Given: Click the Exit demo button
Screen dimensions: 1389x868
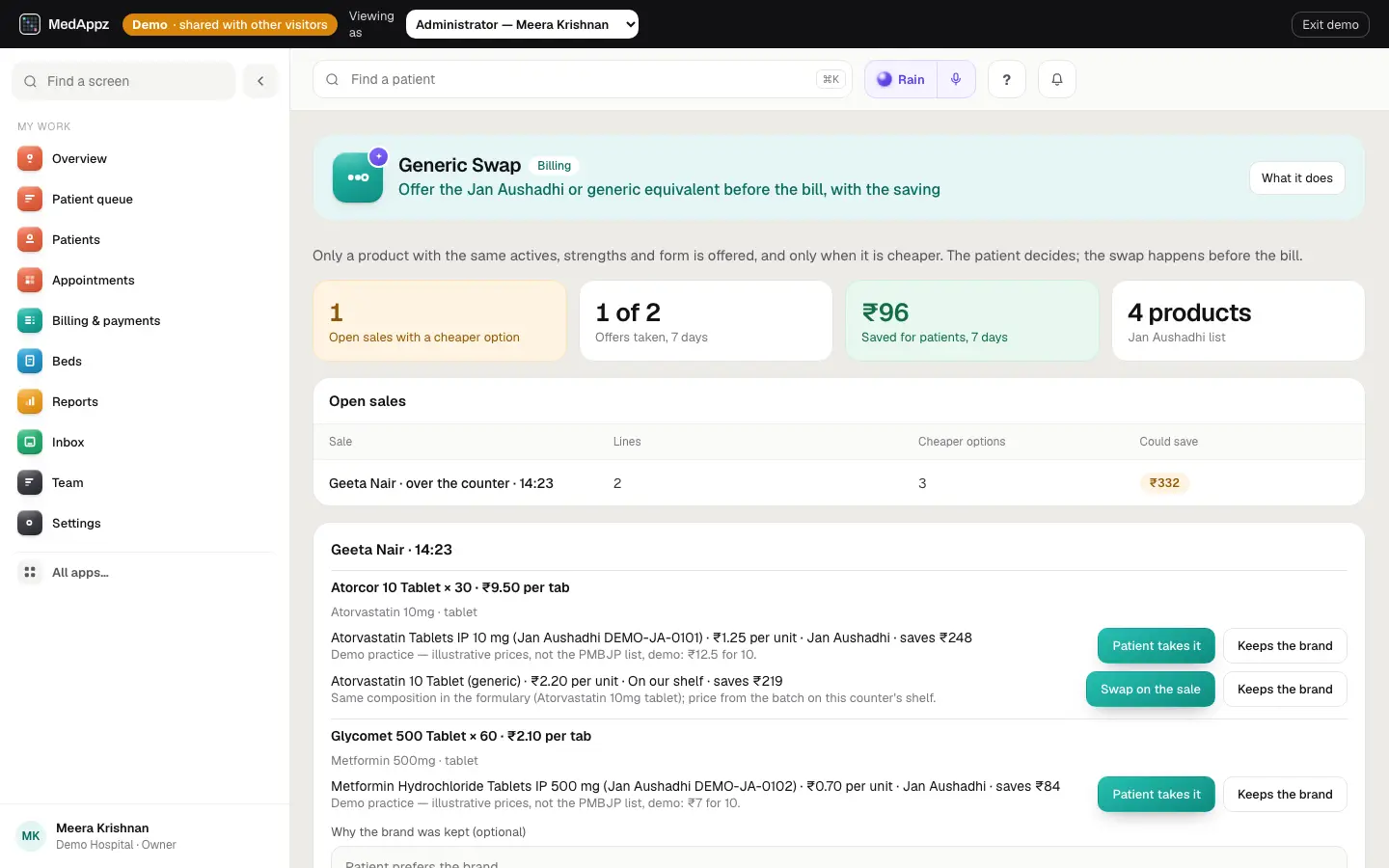Looking at the screenshot, I should 1330,24.
